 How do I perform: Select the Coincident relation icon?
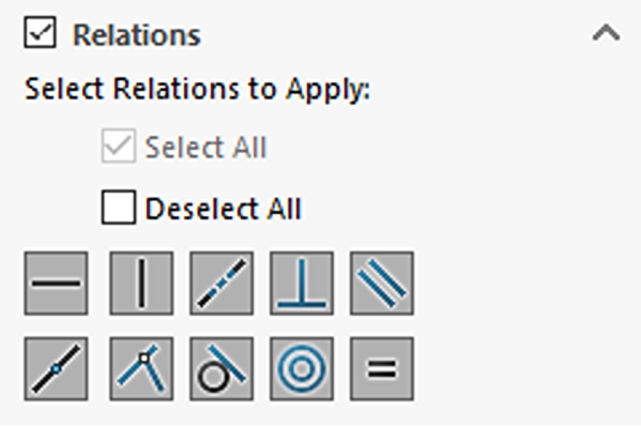[x=141, y=369]
